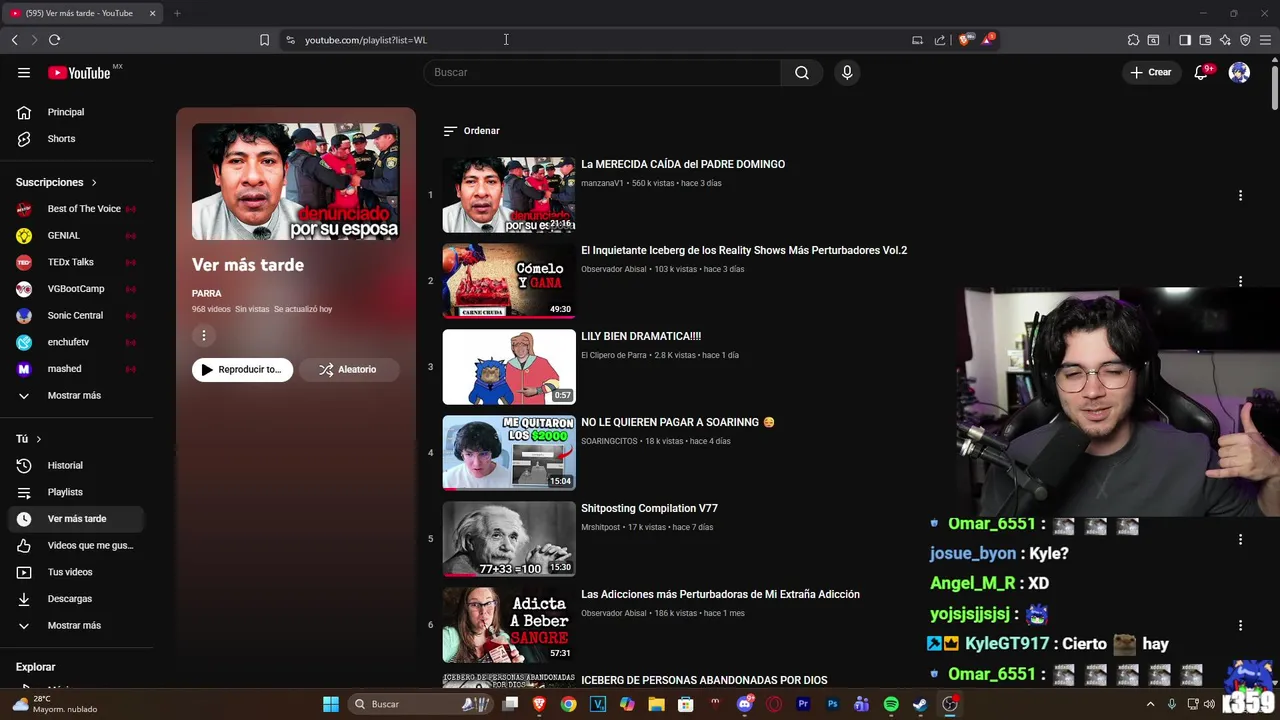Open Premiere Pro from the taskbar
Image resolution: width=1280 pixels, height=720 pixels.
pyautogui.click(x=803, y=704)
